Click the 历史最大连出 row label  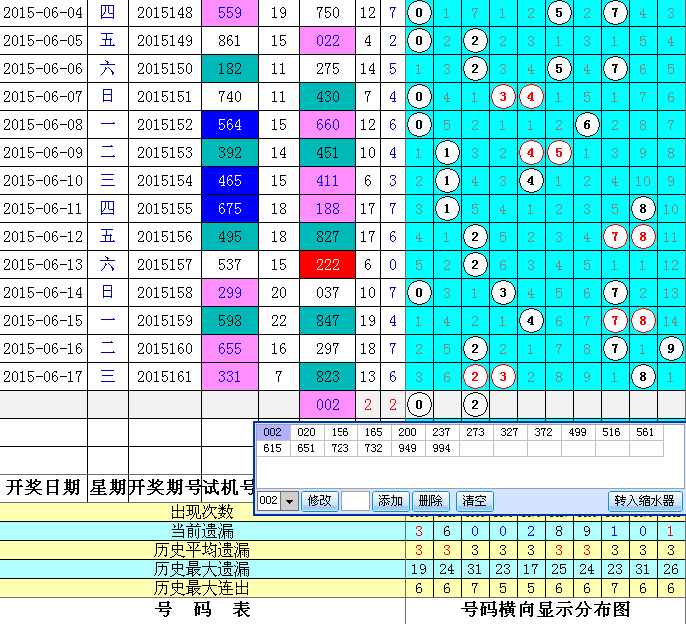tap(202, 588)
